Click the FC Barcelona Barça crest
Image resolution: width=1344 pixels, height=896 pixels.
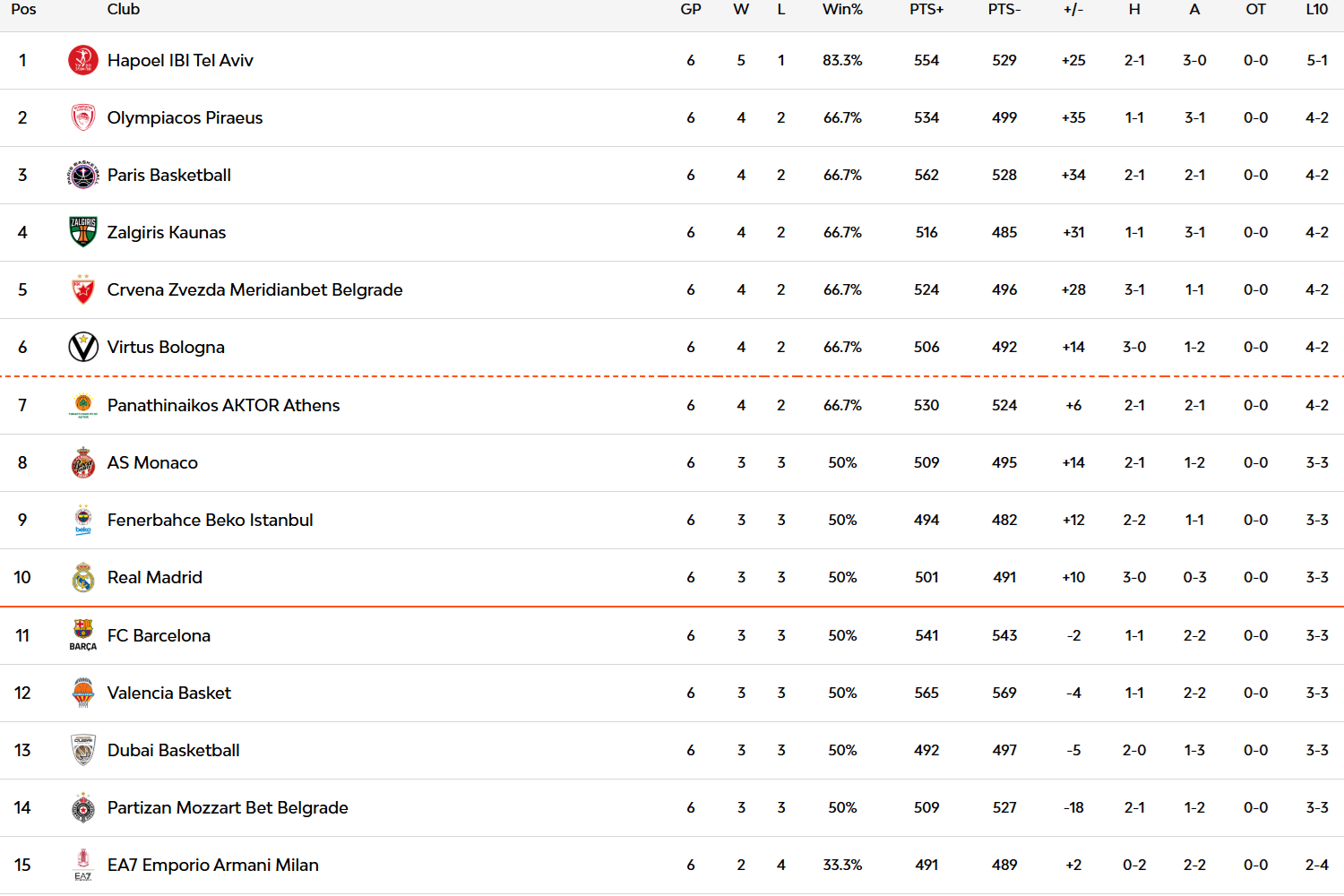pyautogui.click(x=83, y=635)
